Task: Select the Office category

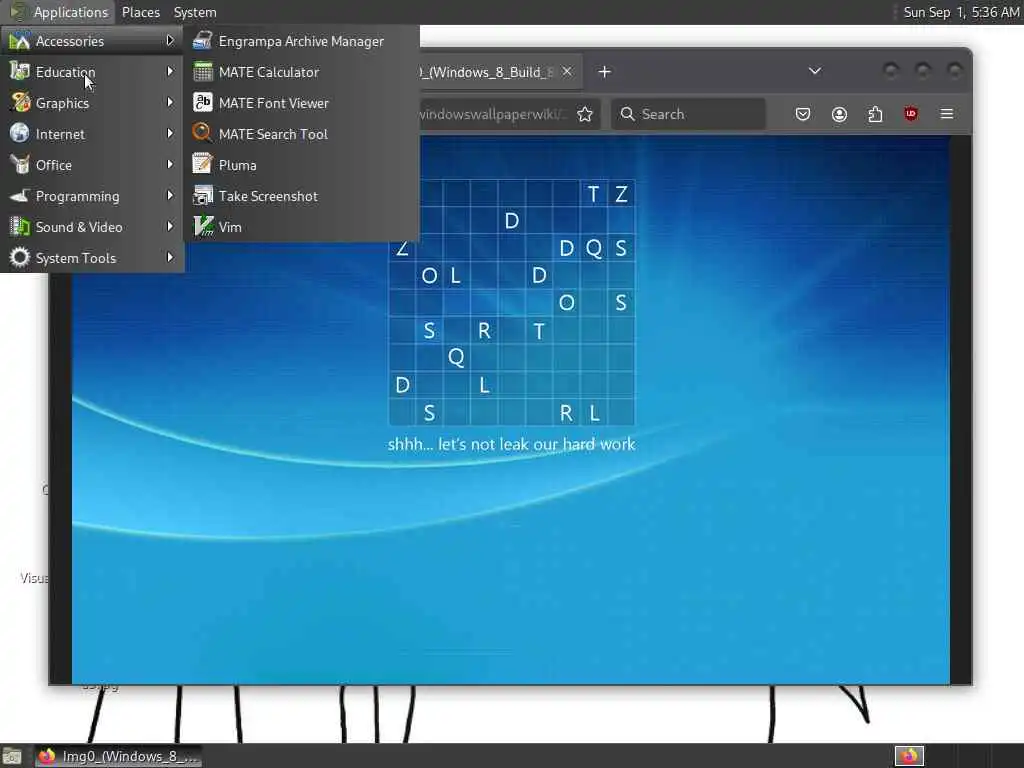Action: tap(92, 165)
